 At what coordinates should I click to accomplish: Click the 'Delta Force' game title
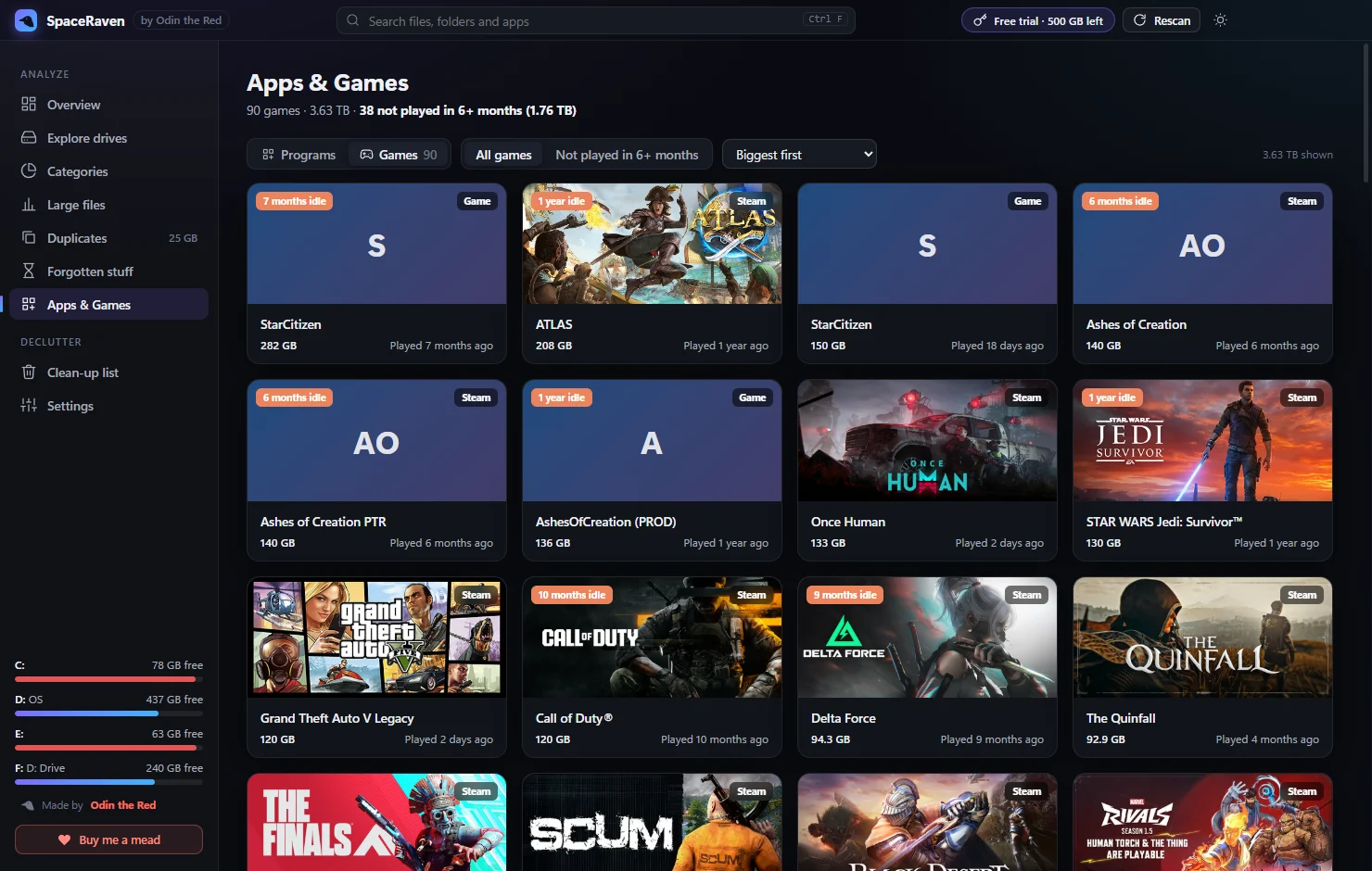click(x=843, y=718)
